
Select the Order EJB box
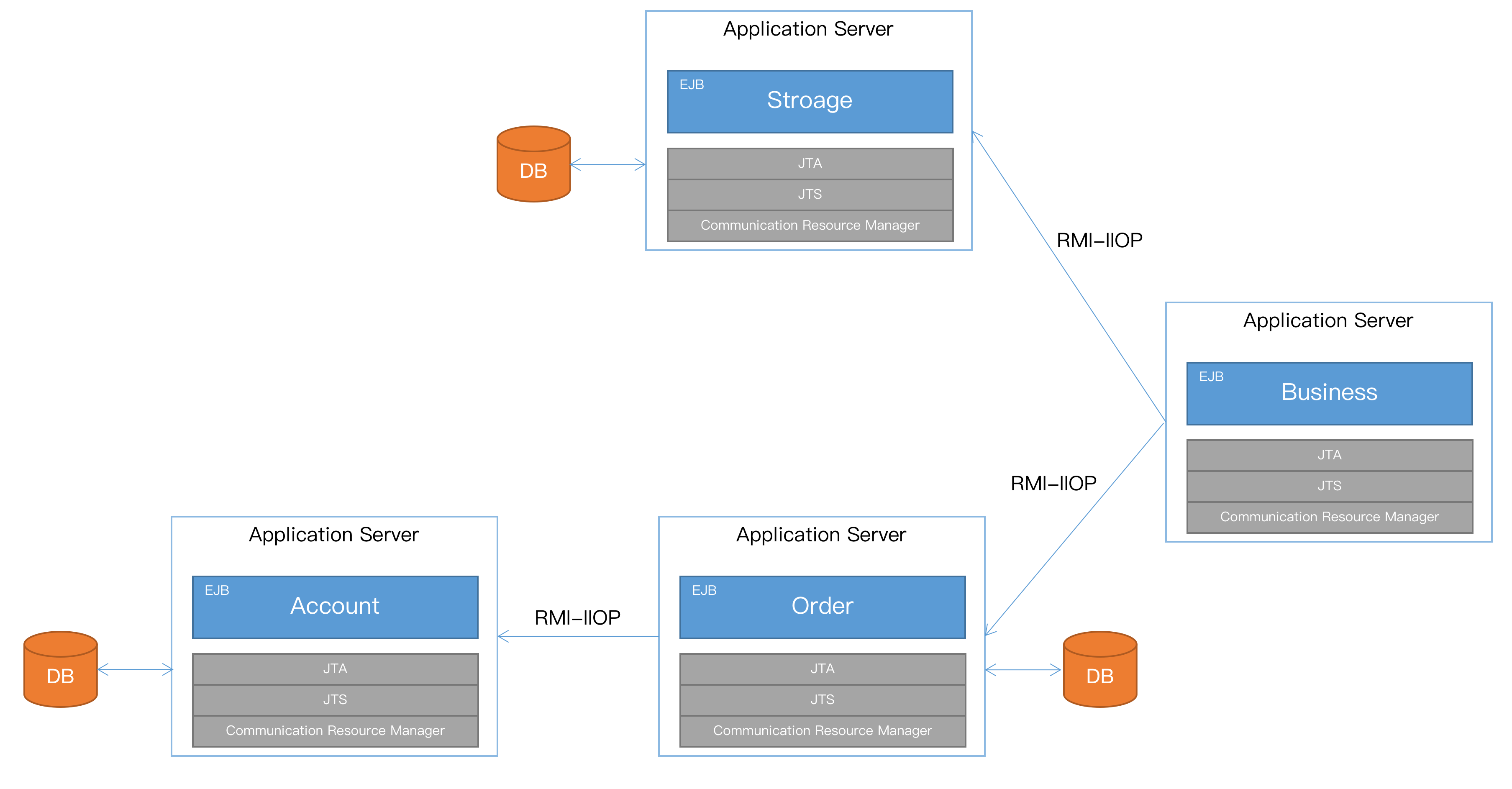[823, 607]
